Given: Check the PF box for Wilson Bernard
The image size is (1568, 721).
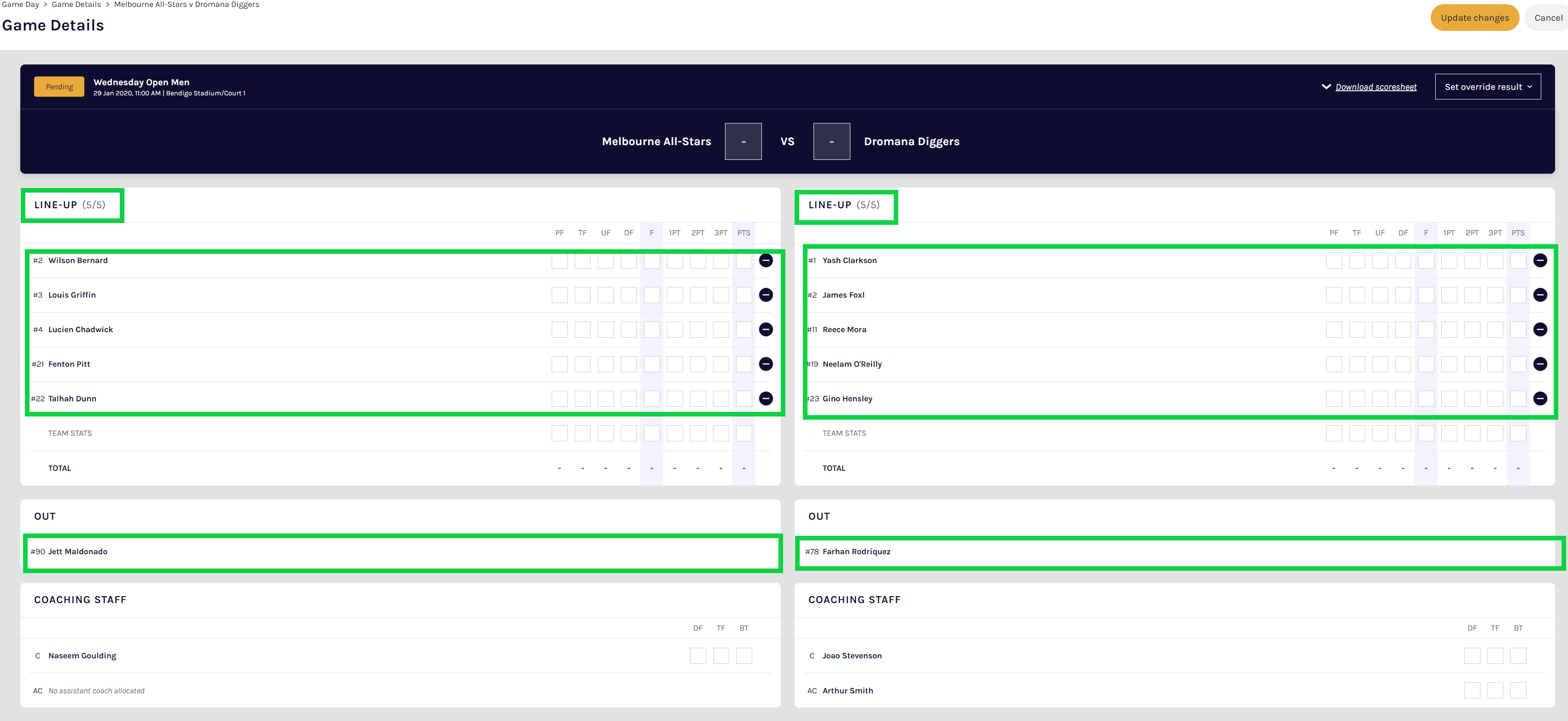Looking at the screenshot, I should (x=560, y=260).
